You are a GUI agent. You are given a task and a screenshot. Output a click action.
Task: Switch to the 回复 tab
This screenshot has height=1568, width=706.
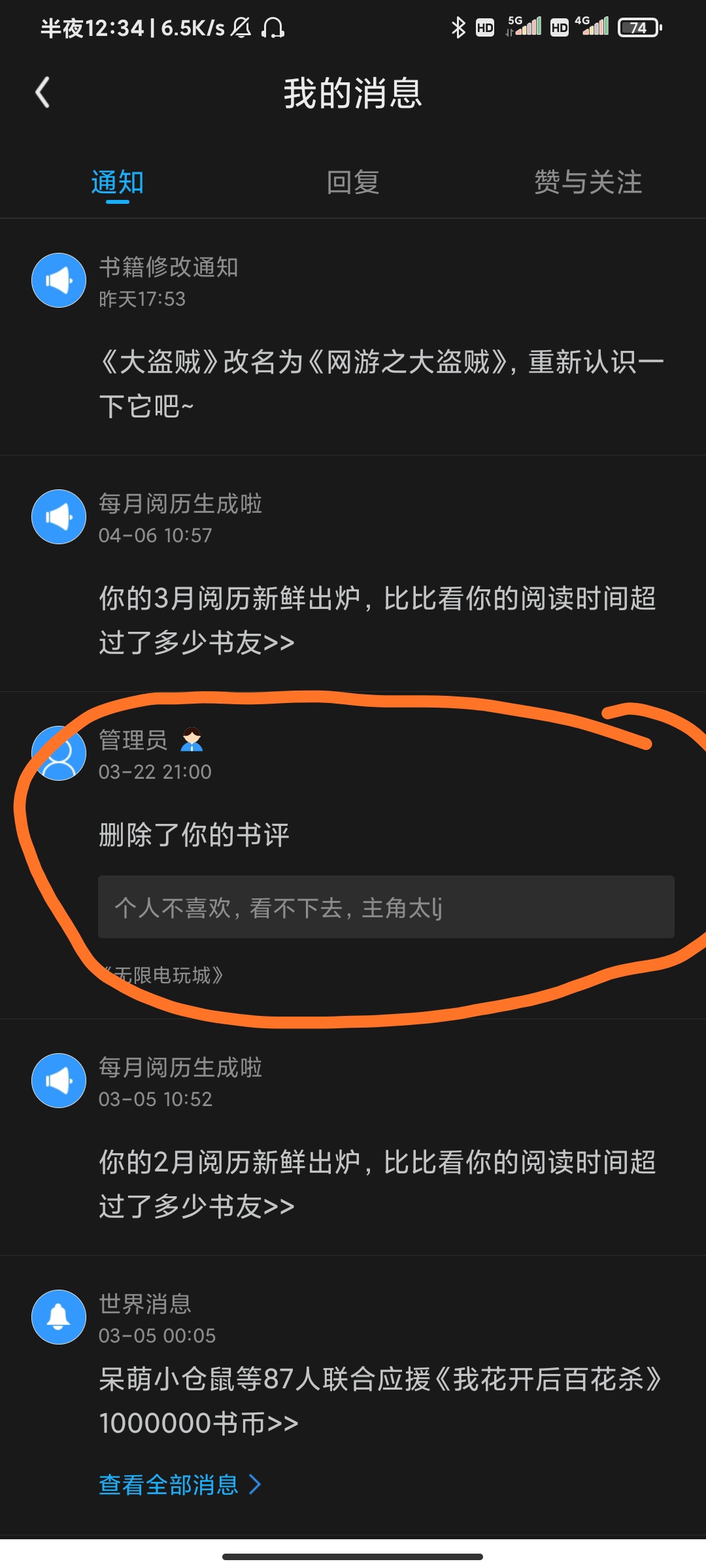[353, 182]
